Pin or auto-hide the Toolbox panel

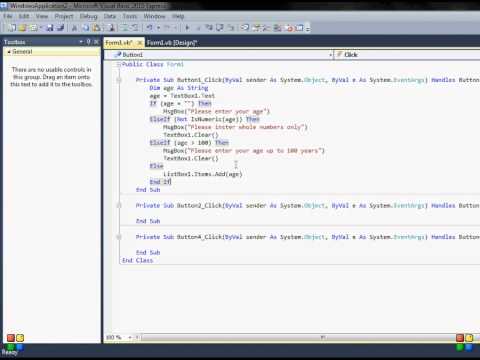89,42
